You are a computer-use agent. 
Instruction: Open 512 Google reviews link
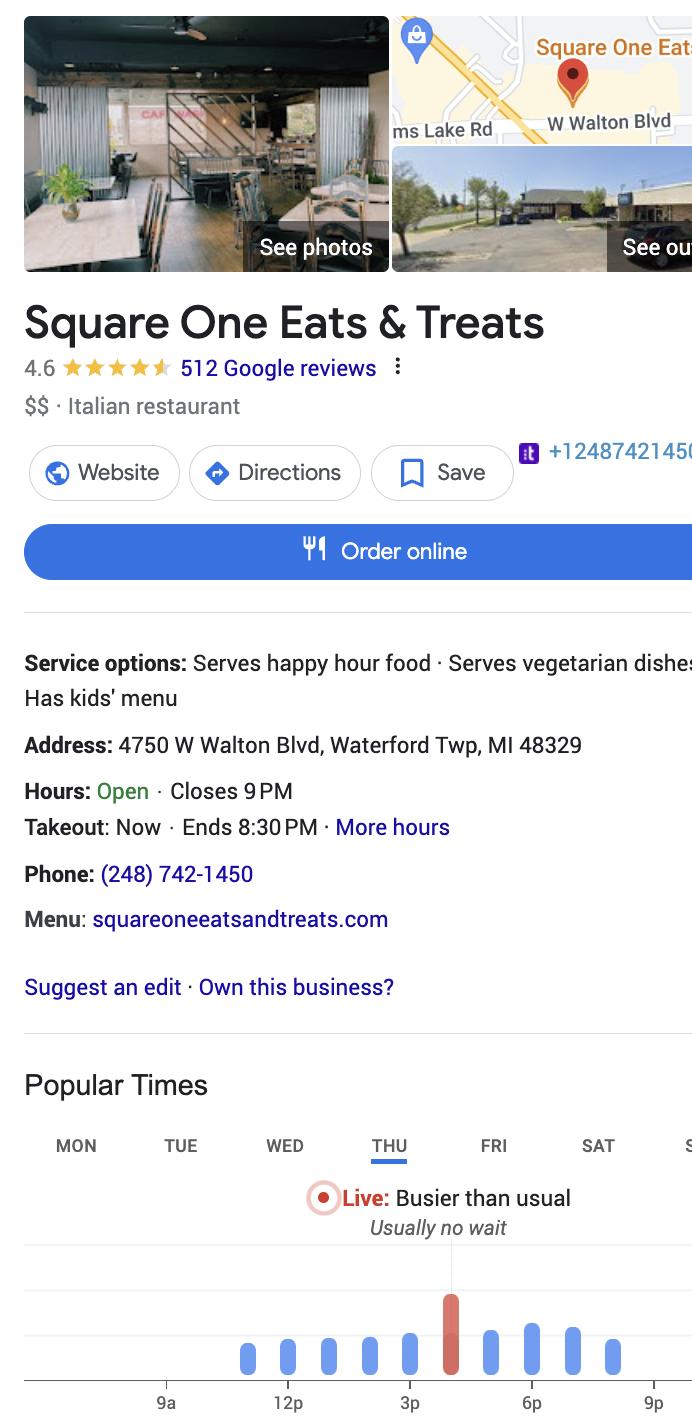(x=279, y=368)
